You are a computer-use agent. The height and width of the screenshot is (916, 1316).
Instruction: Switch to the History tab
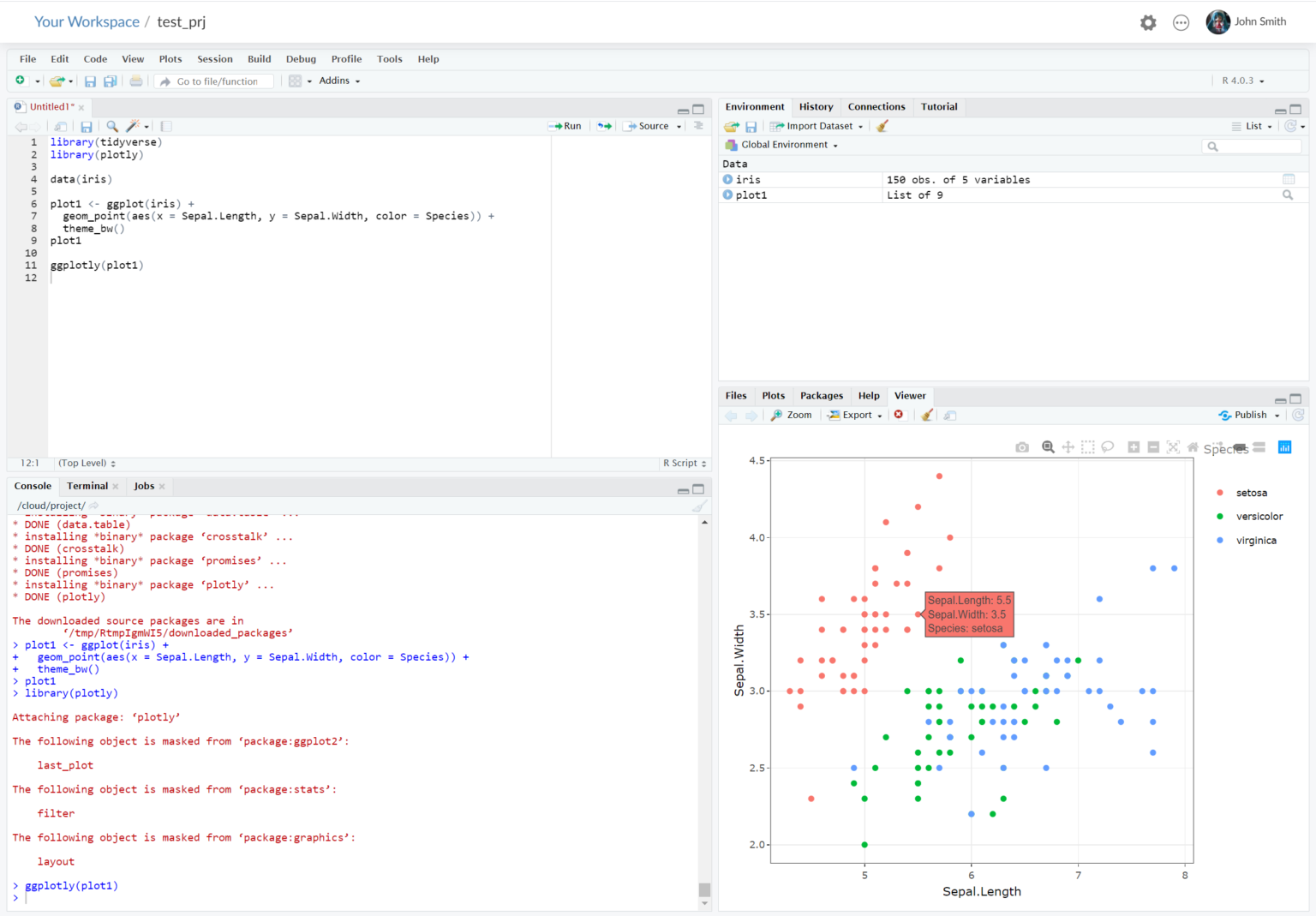pos(815,106)
